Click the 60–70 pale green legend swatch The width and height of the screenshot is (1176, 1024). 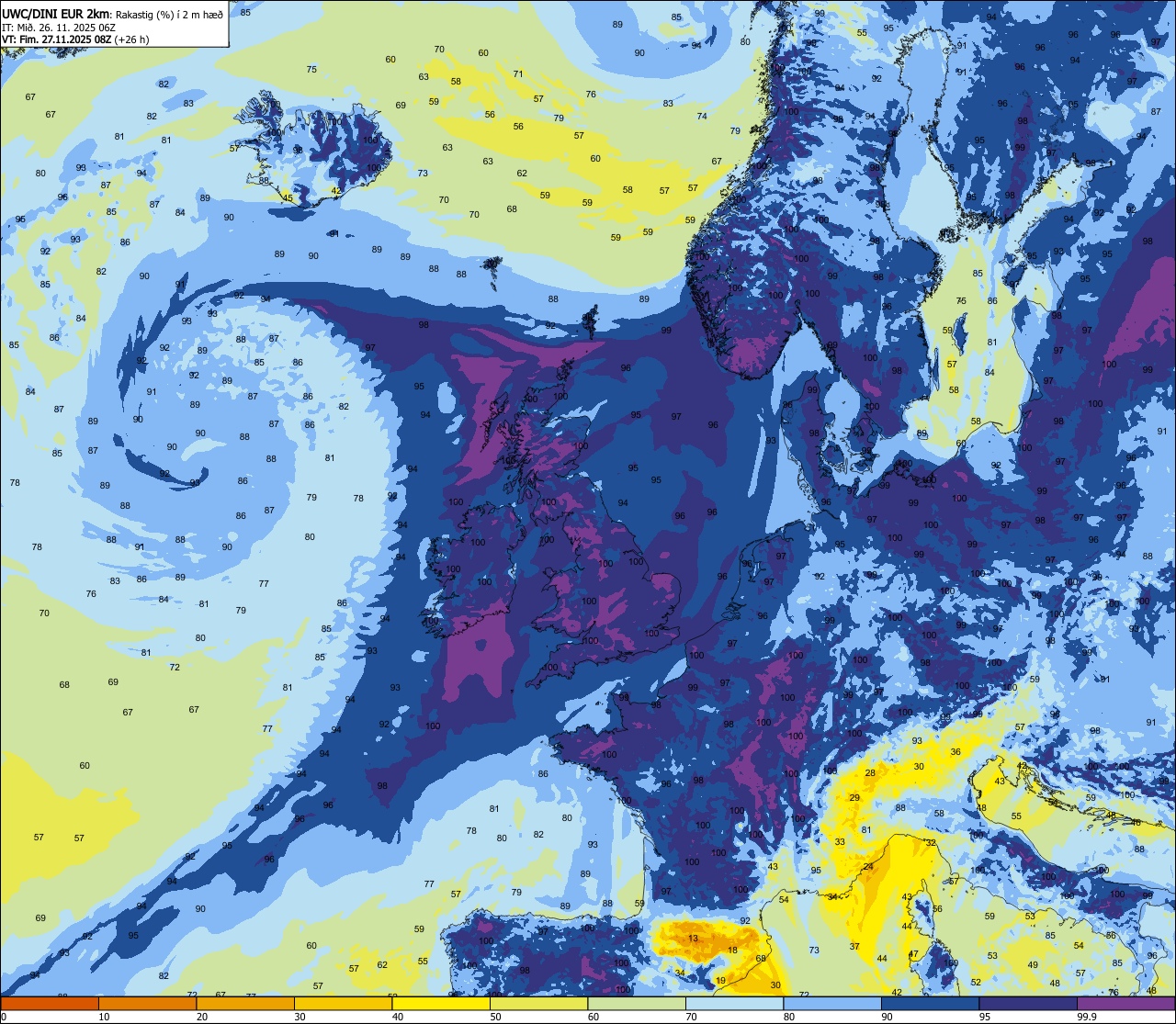[x=637, y=1003]
